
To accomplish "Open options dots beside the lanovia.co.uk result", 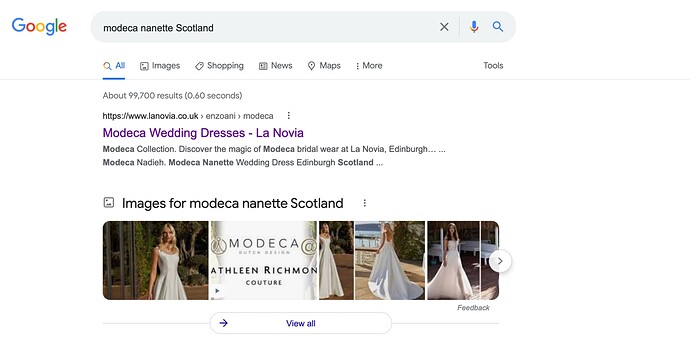I will pos(289,115).
